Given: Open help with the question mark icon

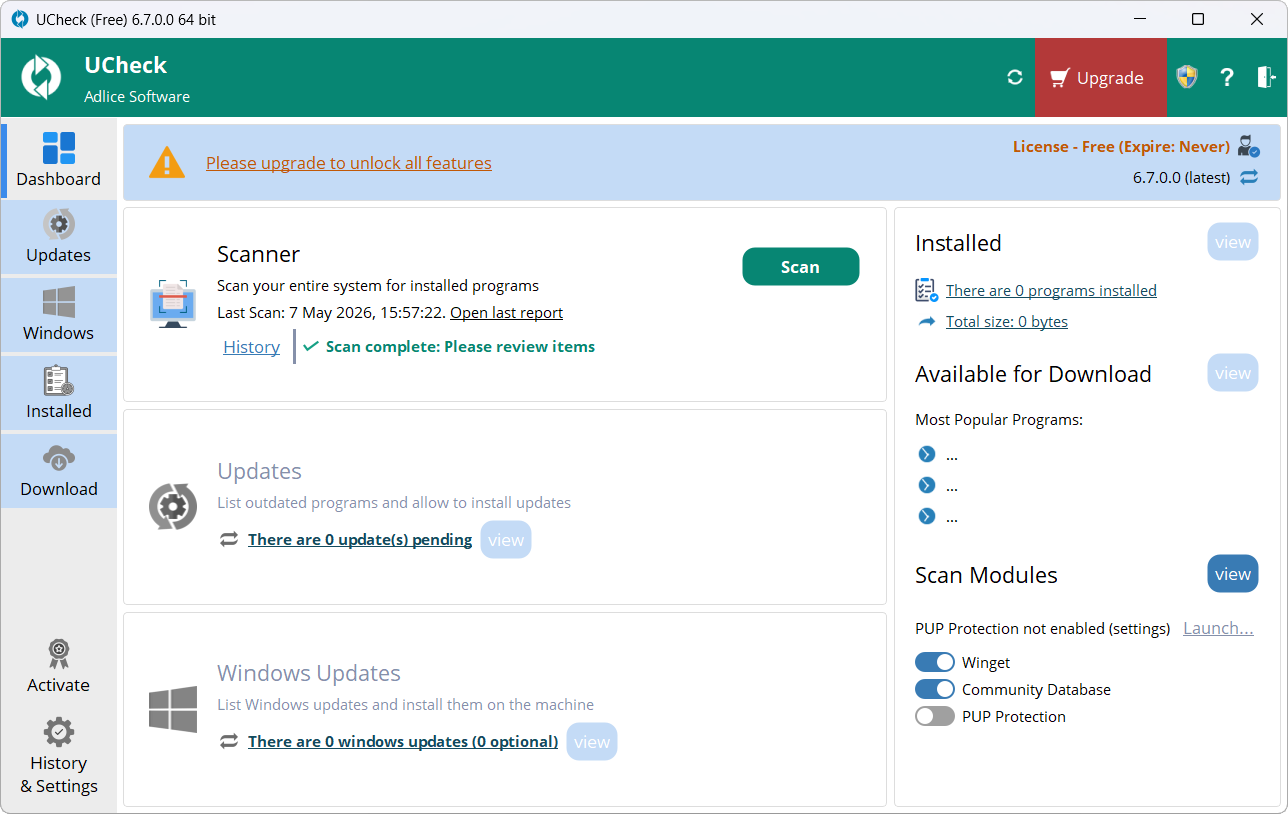Looking at the screenshot, I should tap(1227, 78).
